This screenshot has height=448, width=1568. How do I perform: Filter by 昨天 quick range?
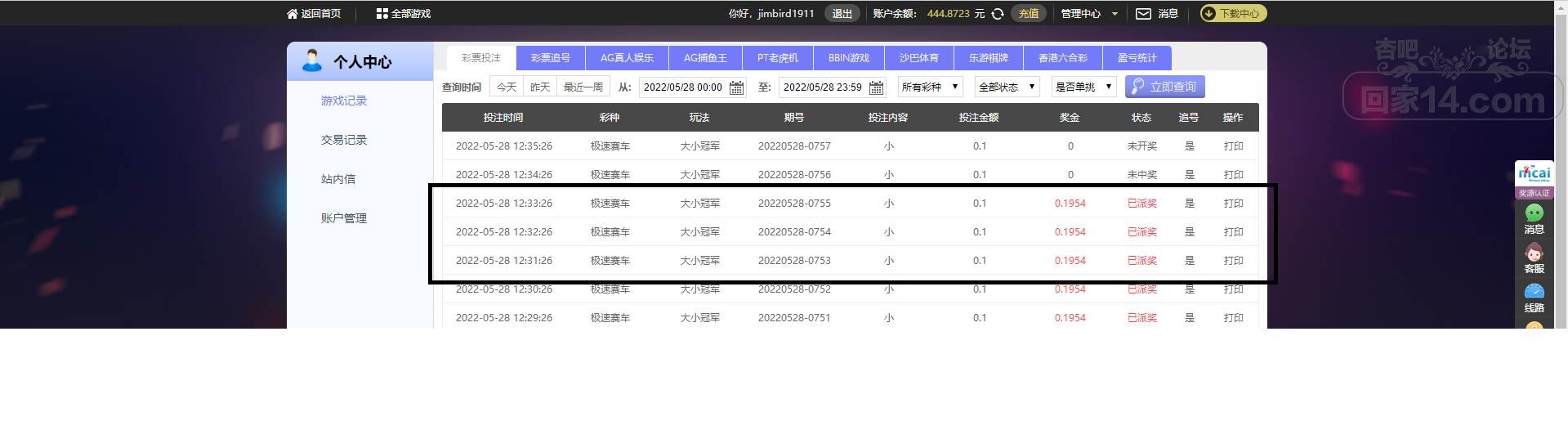[540, 87]
